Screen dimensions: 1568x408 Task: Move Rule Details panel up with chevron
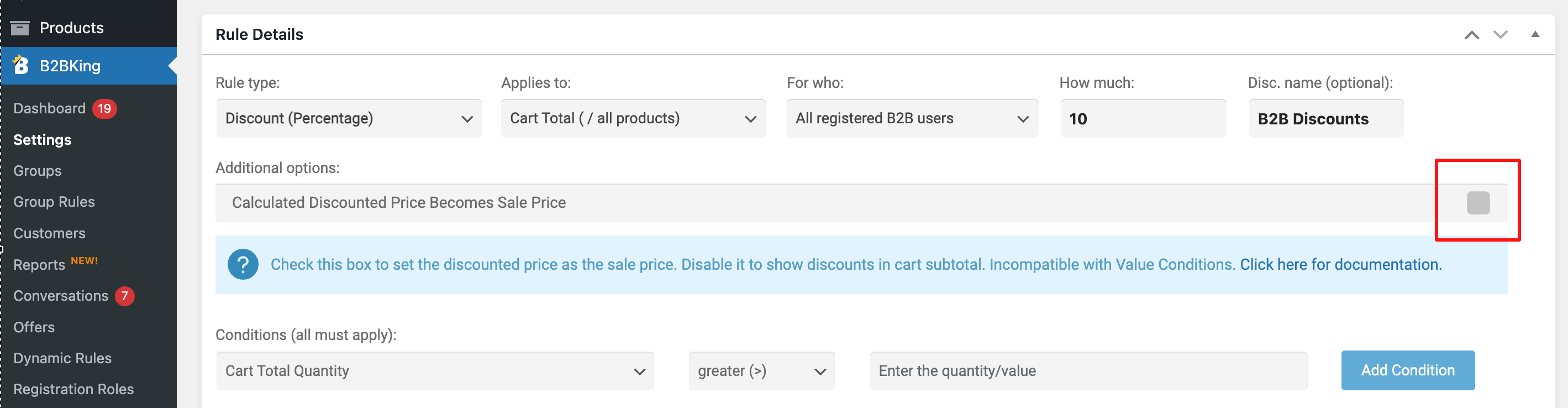click(1471, 35)
